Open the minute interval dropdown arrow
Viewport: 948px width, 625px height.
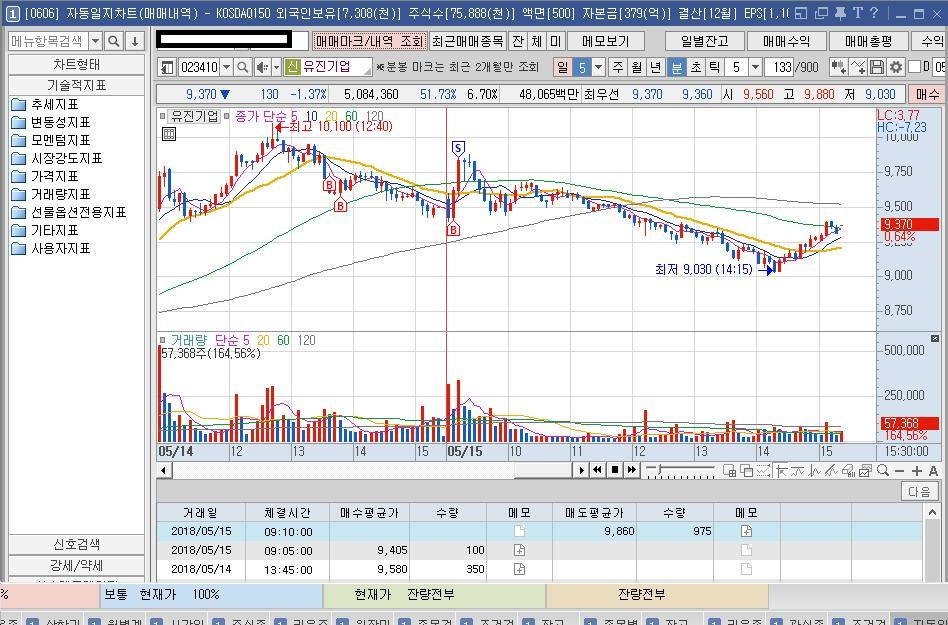pos(755,67)
